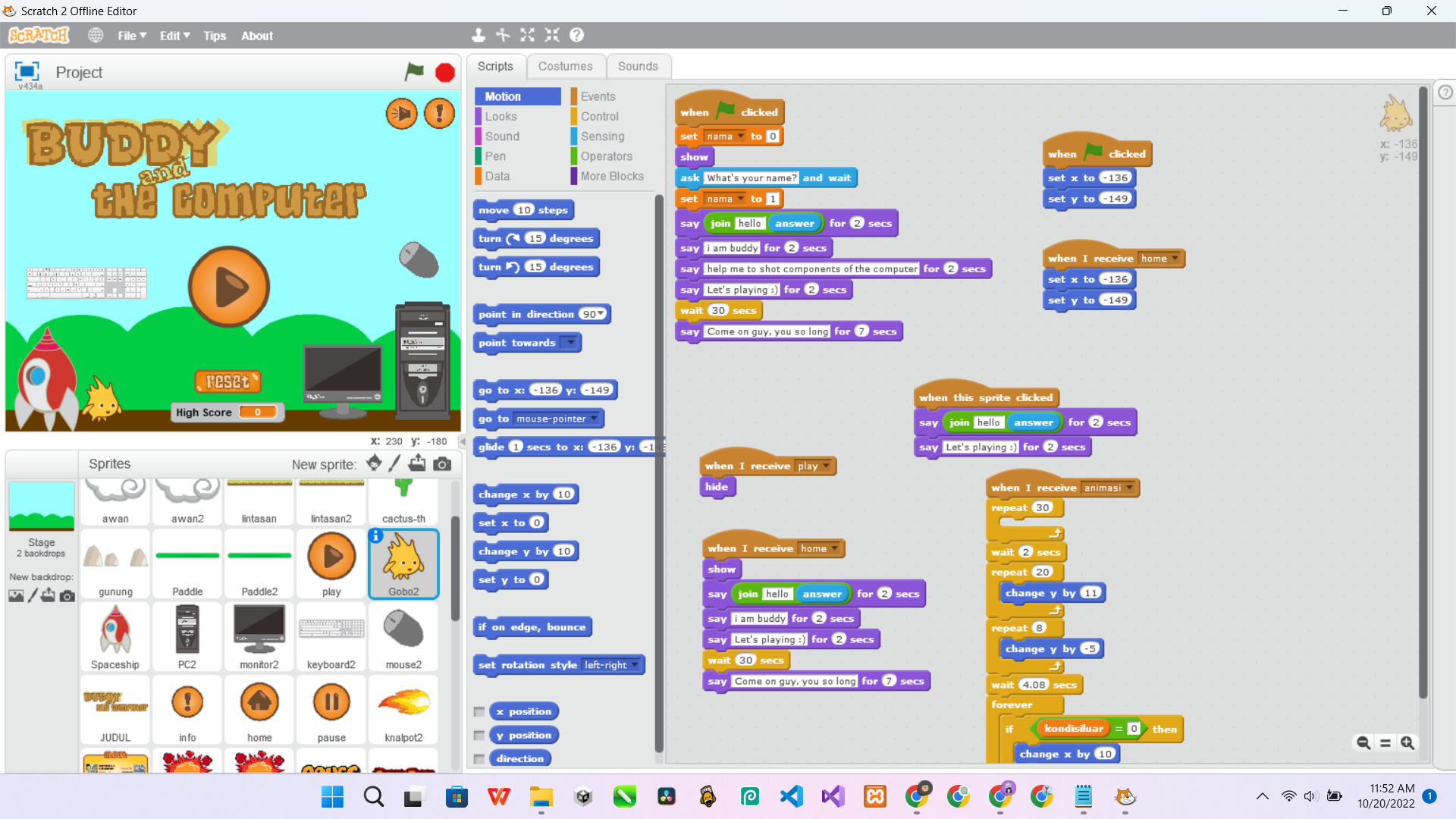Click reset button on stage
Image resolution: width=1456 pixels, height=819 pixels.
pos(228,381)
